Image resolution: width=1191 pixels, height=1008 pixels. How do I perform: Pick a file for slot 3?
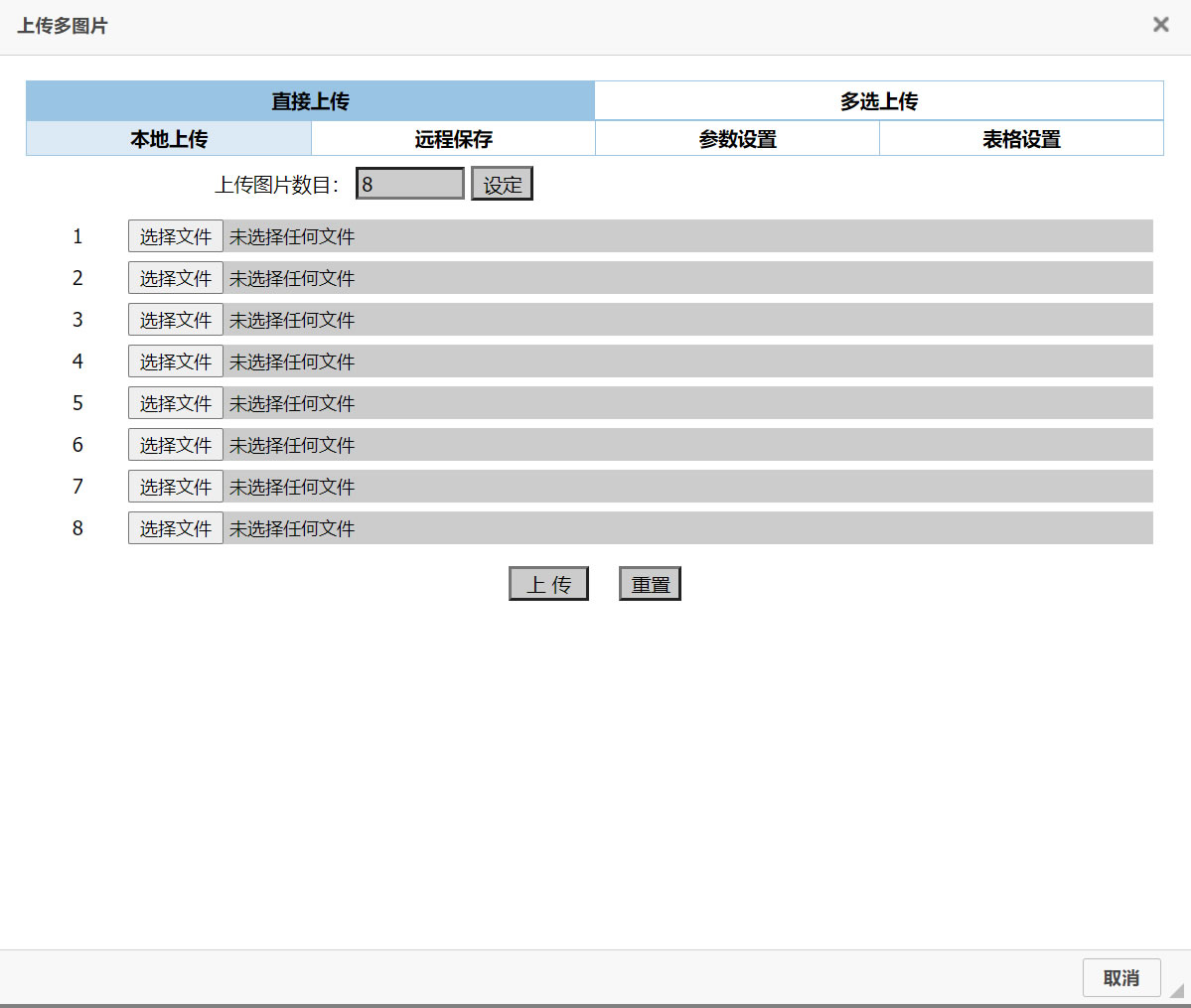pos(175,319)
